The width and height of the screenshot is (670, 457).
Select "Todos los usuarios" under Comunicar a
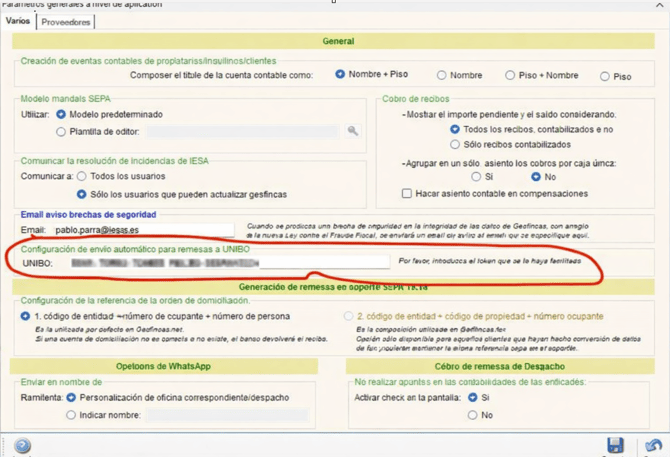(82, 177)
